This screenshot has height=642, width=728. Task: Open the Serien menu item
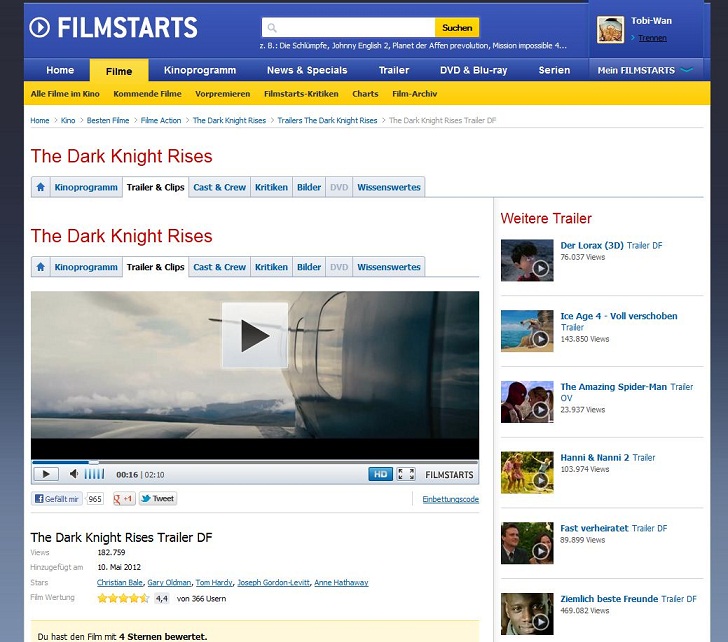click(x=554, y=70)
